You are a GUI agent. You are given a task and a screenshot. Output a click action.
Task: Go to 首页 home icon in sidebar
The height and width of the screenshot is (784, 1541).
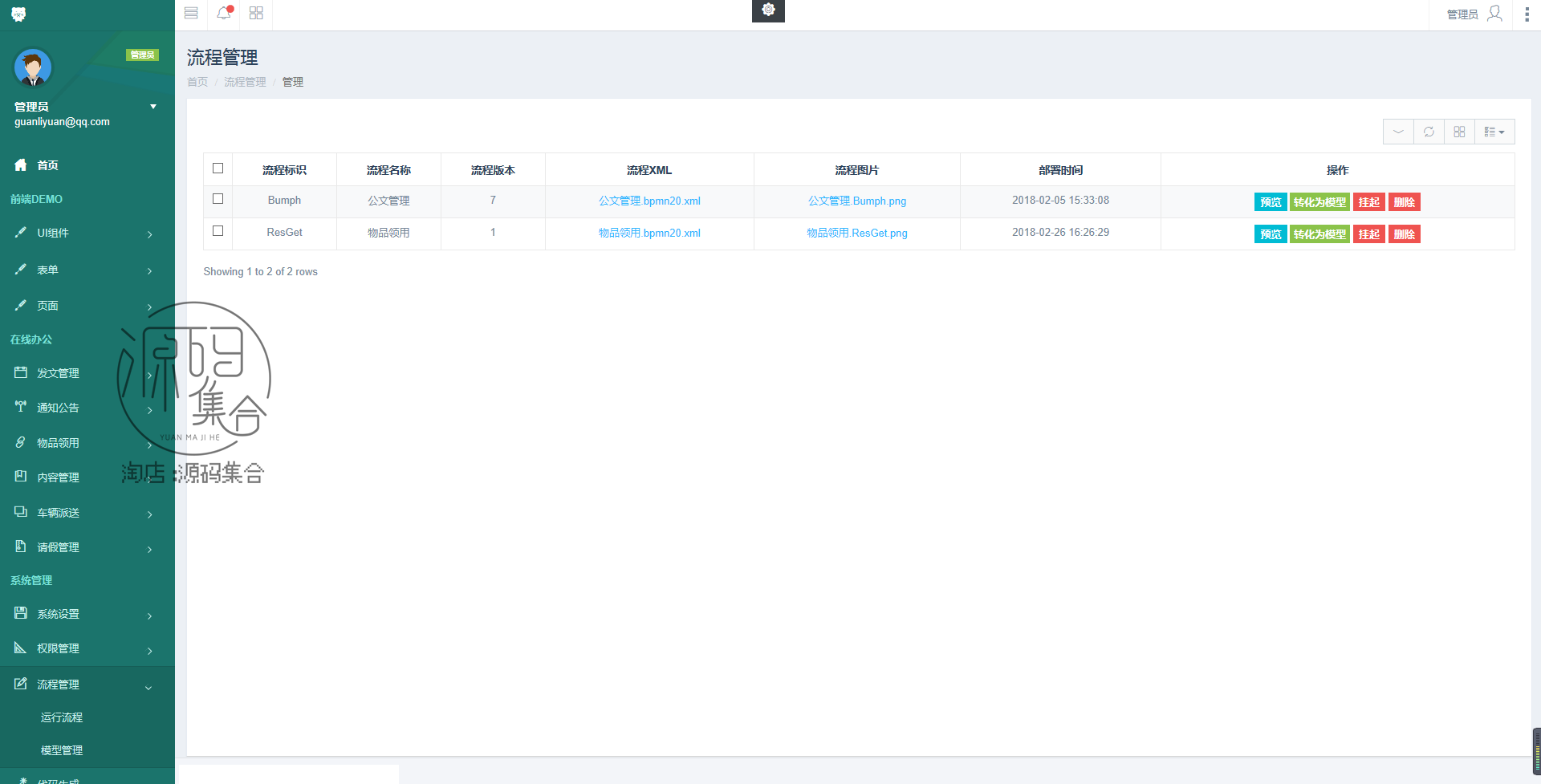point(21,165)
